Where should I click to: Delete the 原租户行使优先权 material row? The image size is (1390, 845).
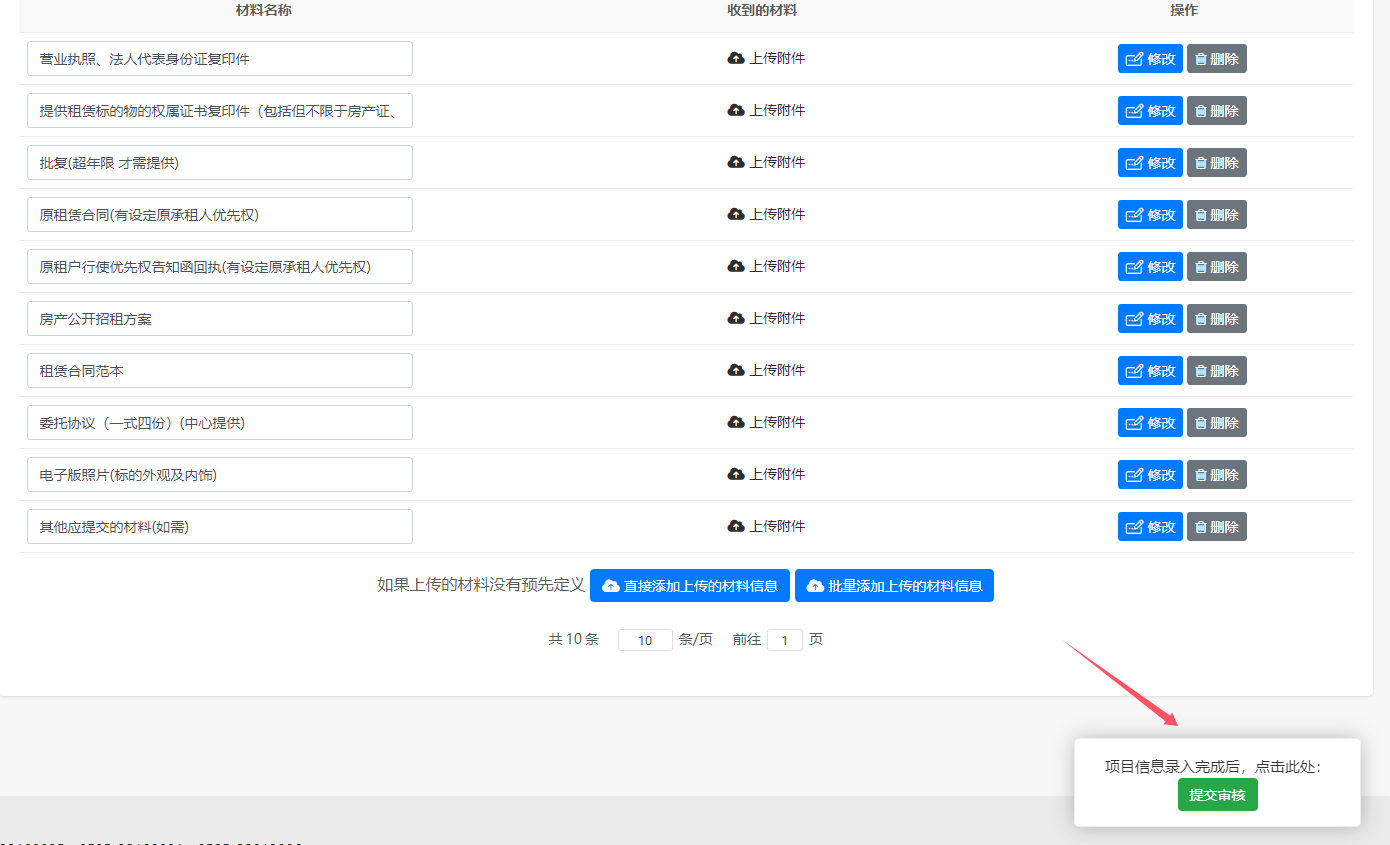(x=1217, y=267)
